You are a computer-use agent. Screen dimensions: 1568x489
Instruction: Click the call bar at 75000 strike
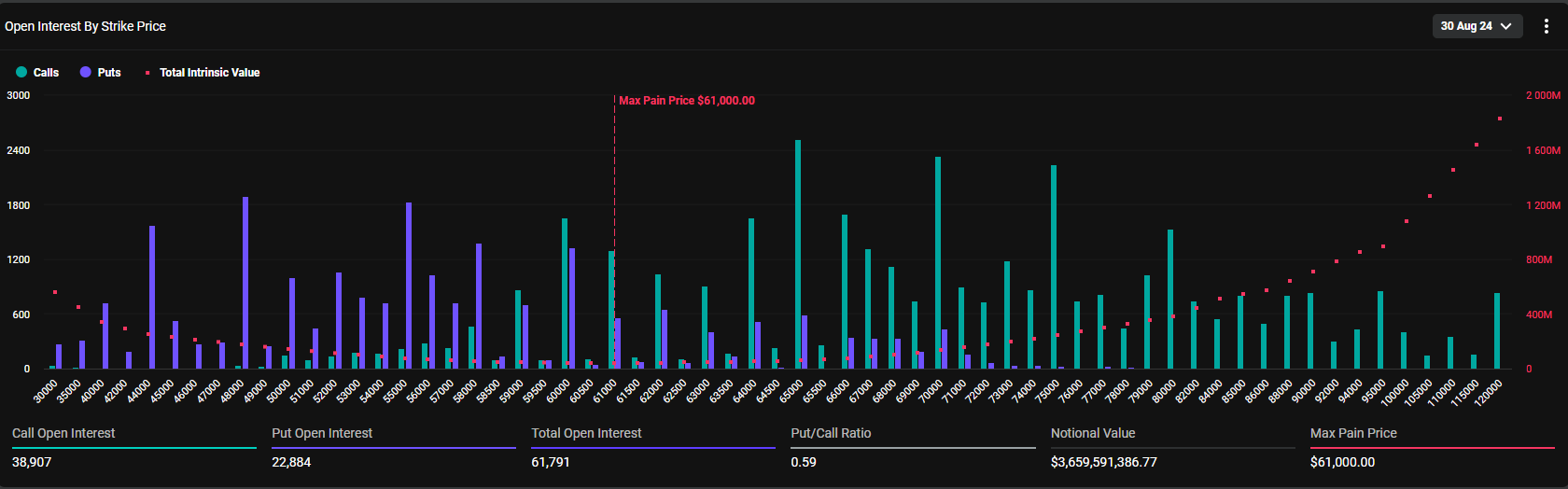1054,267
